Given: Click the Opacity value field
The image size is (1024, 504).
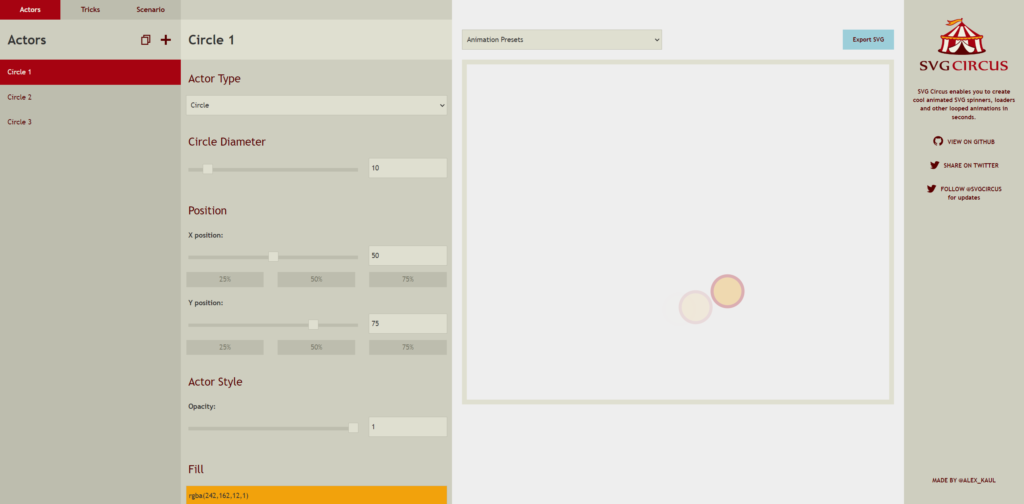Looking at the screenshot, I should (408, 426).
